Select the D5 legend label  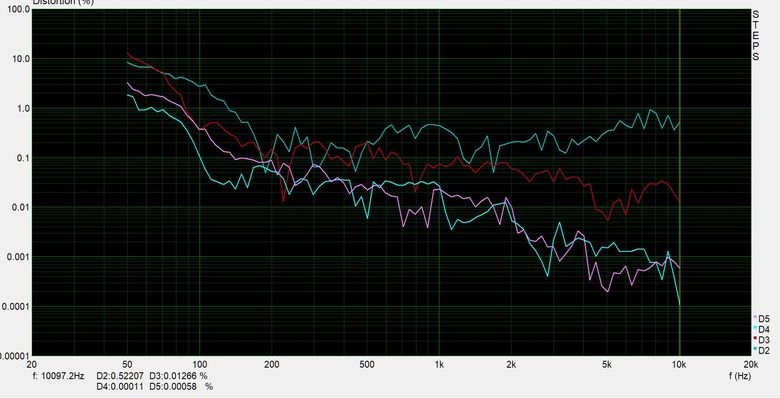764,319
